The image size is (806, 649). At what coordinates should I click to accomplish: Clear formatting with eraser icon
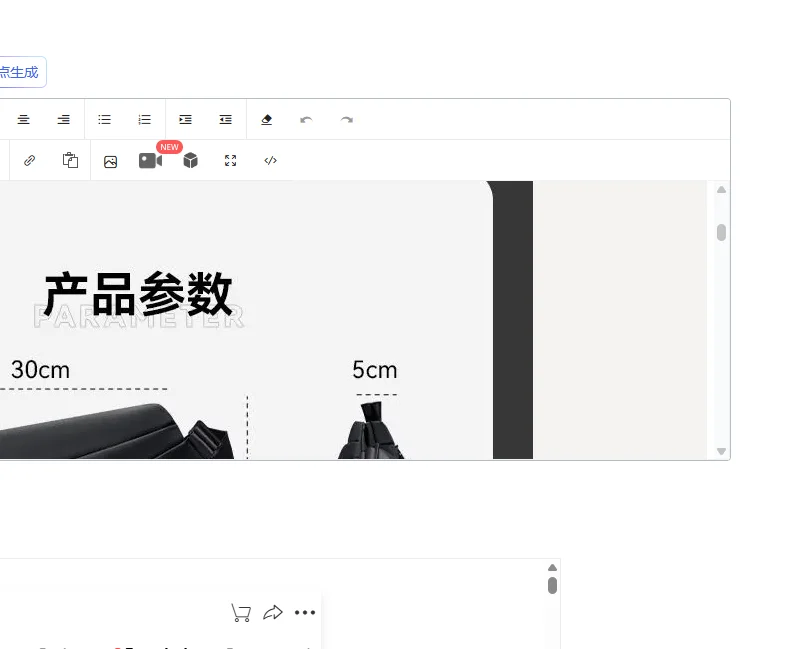click(266, 120)
